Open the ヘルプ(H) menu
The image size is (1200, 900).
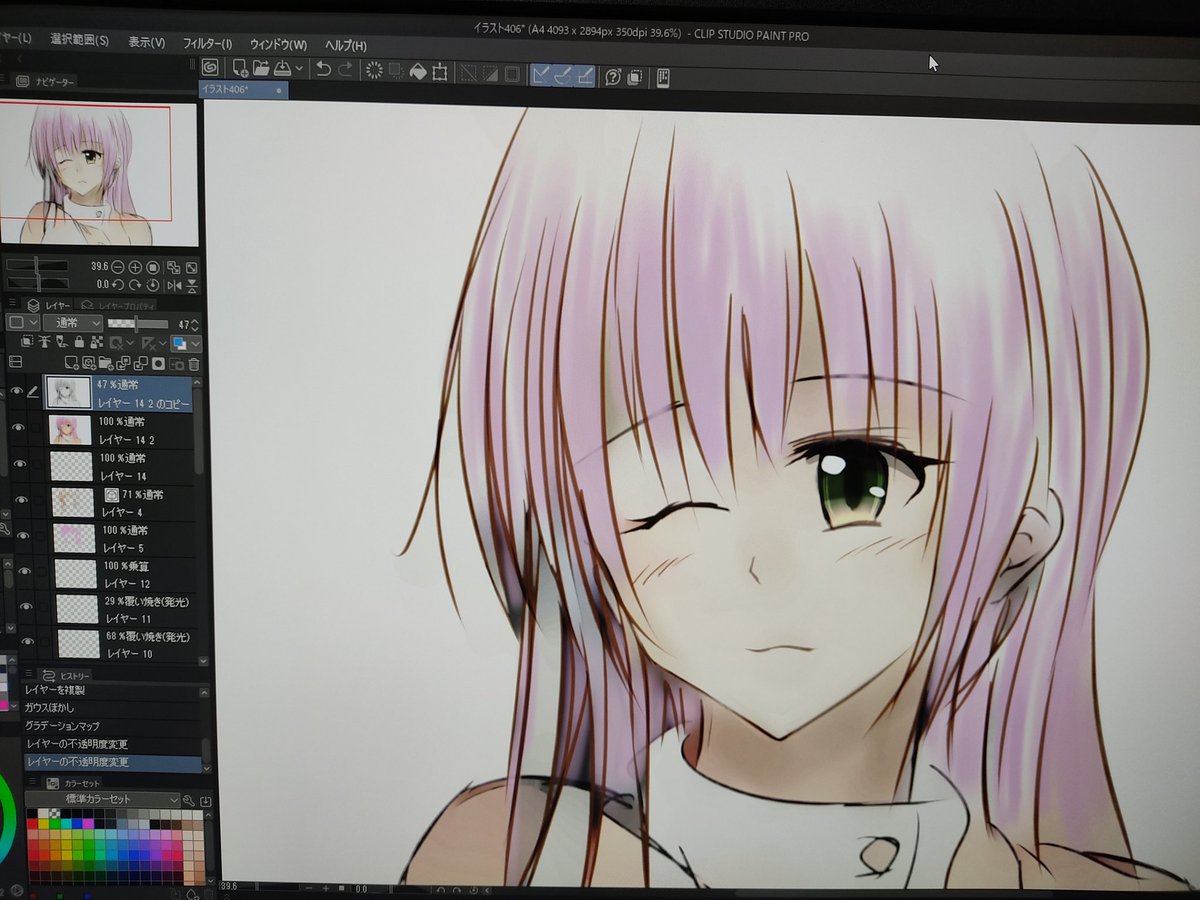[345, 46]
